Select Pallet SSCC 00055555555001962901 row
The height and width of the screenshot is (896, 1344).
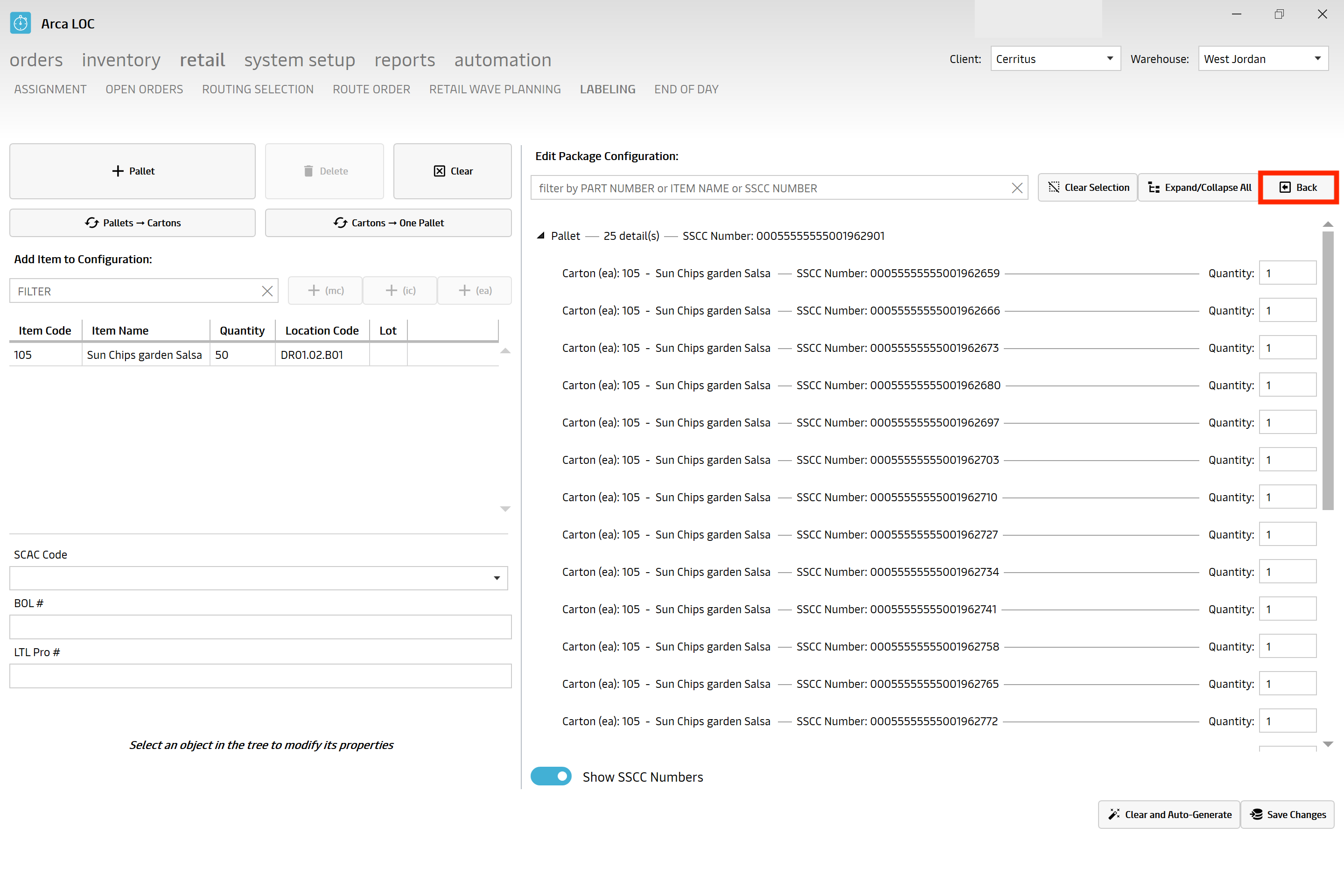click(718, 235)
